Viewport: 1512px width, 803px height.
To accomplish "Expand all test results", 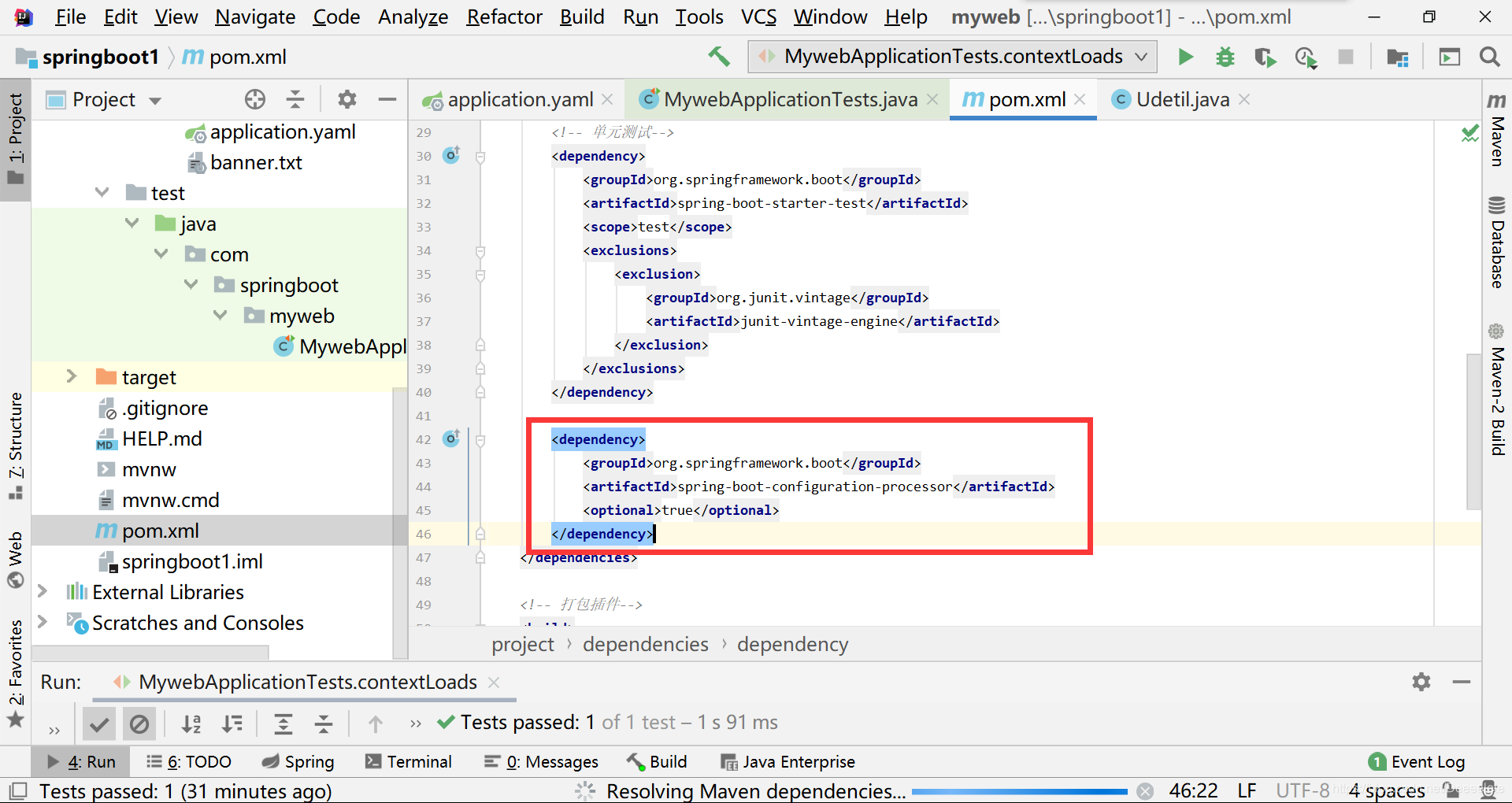I will [283, 723].
